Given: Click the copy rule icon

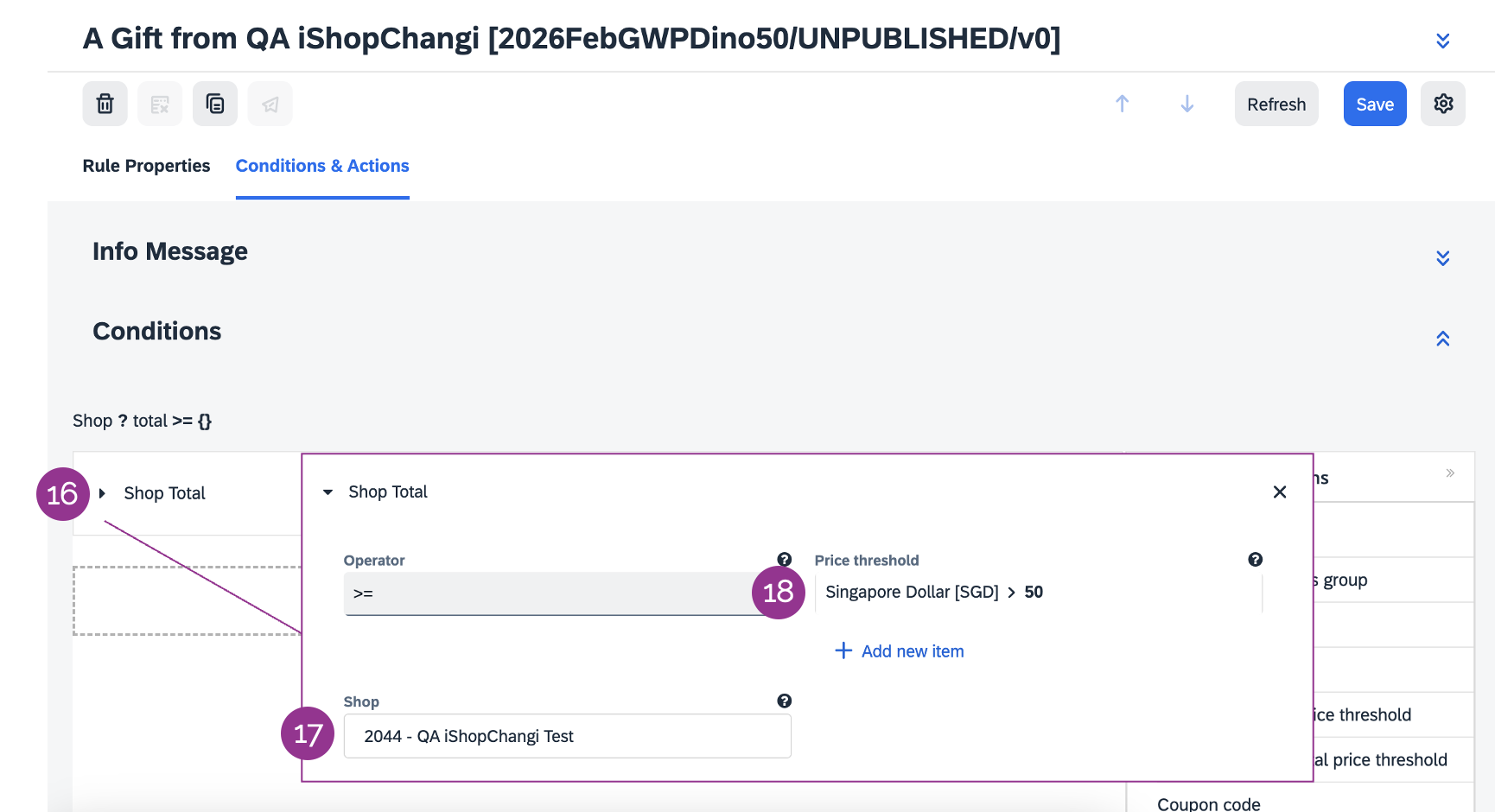Looking at the screenshot, I should (x=215, y=104).
